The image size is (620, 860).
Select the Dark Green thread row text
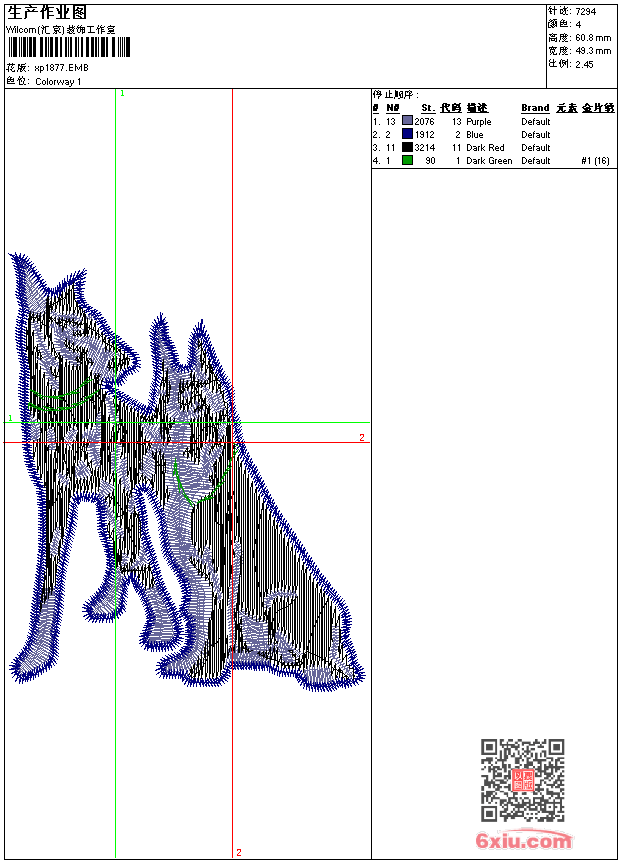pos(489,160)
